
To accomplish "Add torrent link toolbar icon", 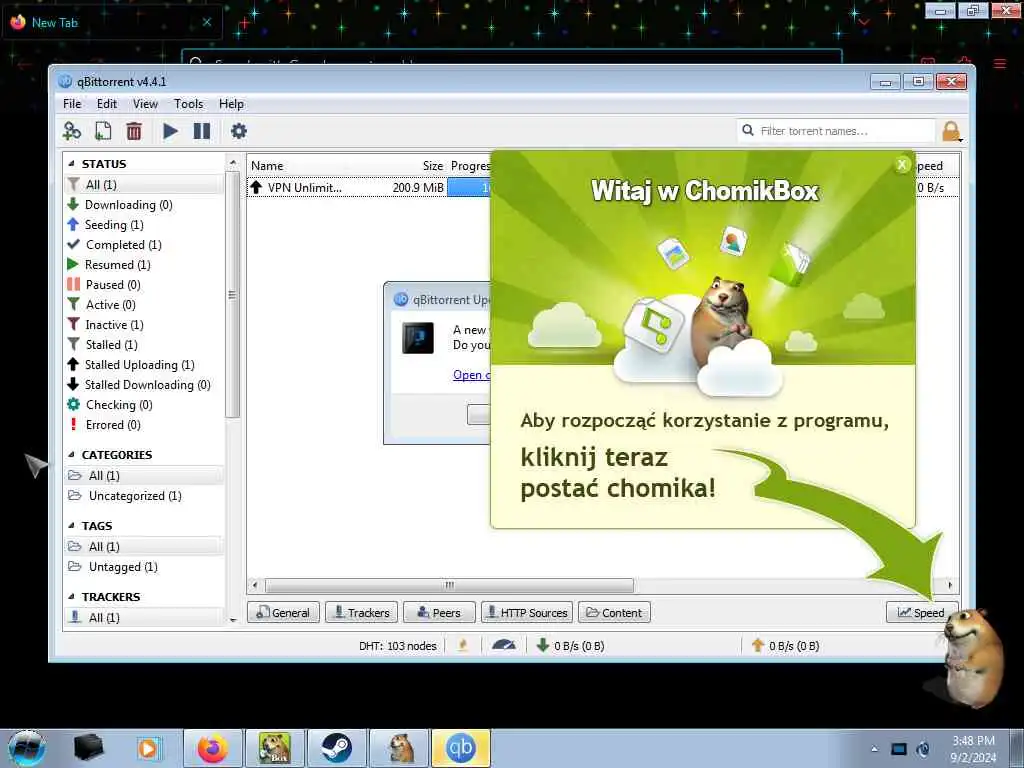I will [x=72, y=131].
